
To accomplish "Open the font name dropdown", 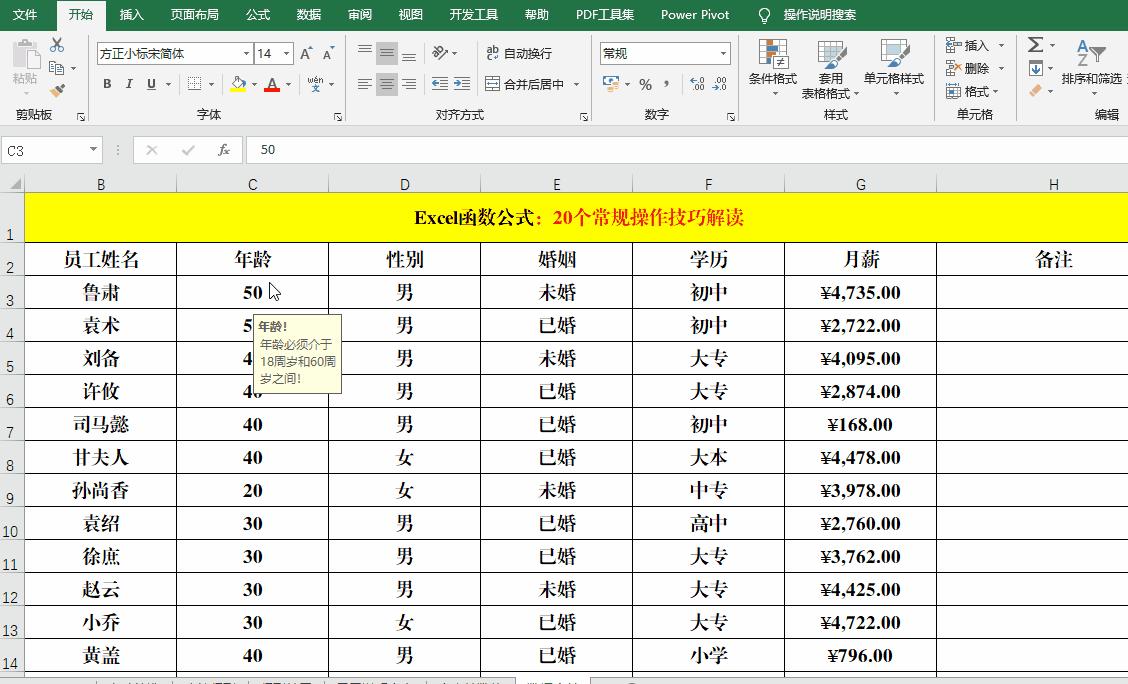I will pos(245,52).
